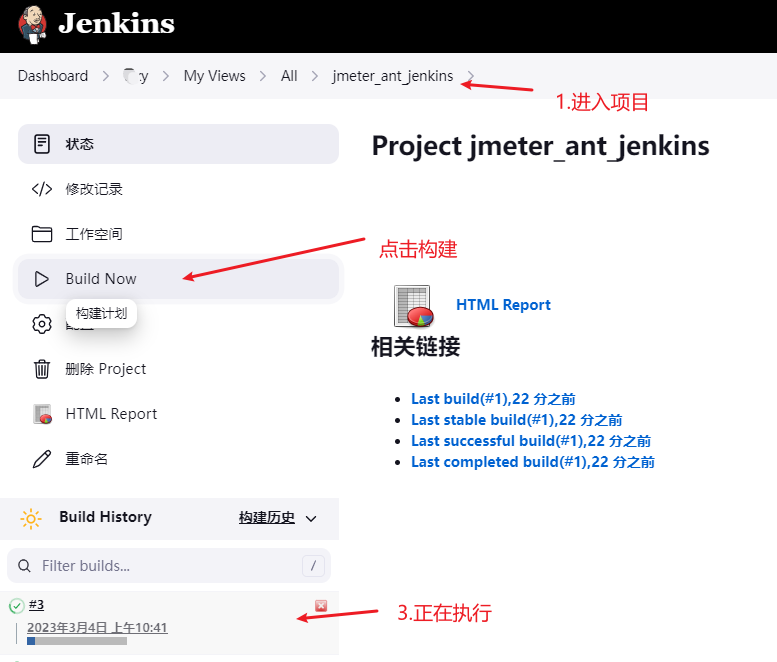Click the 相关链接 heading
The width and height of the screenshot is (777, 662).
pyautogui.click(x=415, y=346)
